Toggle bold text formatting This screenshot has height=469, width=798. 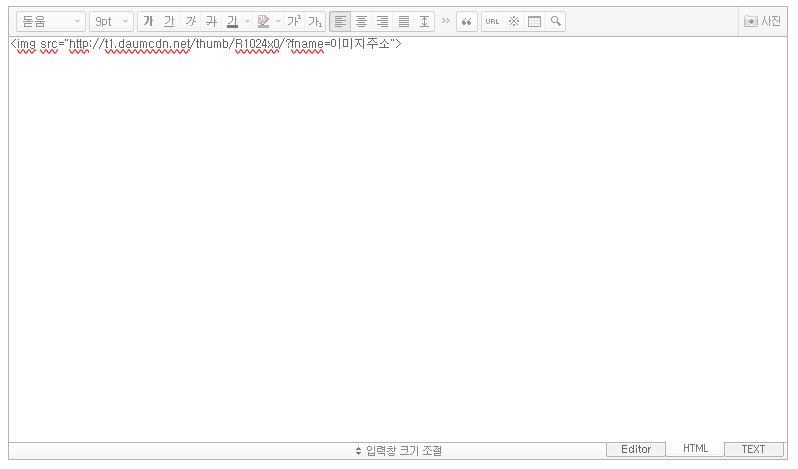point(148,21)
